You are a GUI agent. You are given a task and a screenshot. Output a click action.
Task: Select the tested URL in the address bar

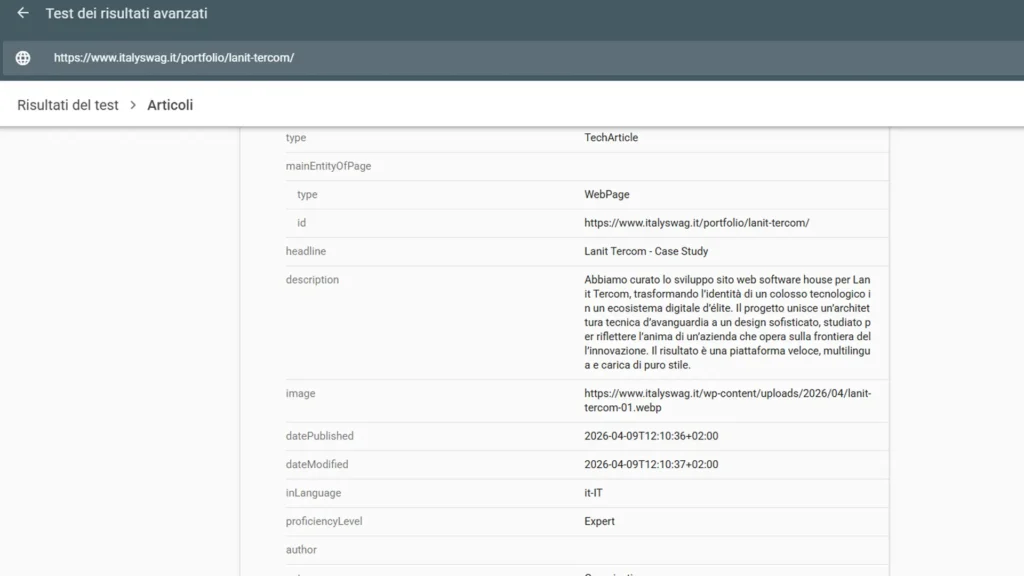pos(174,58)
